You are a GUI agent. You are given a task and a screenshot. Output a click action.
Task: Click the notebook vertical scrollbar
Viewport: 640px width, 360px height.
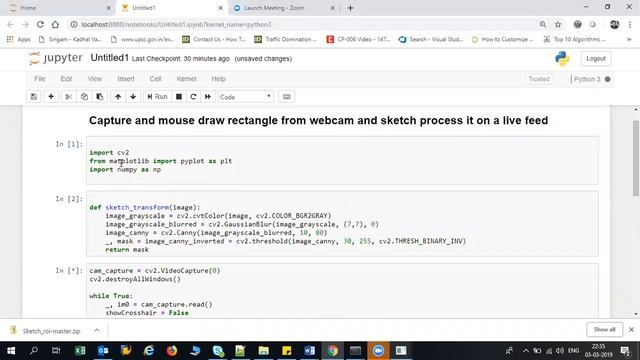click(x=636, y=159)
